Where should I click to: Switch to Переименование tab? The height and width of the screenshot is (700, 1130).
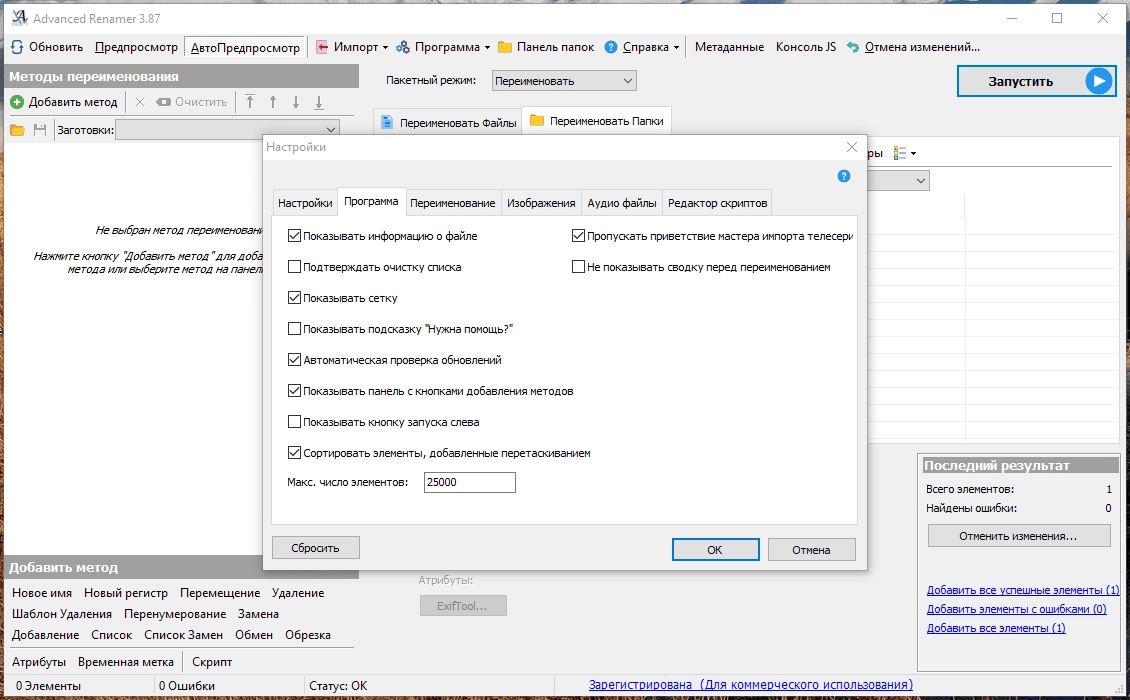(x=453, y=203)
